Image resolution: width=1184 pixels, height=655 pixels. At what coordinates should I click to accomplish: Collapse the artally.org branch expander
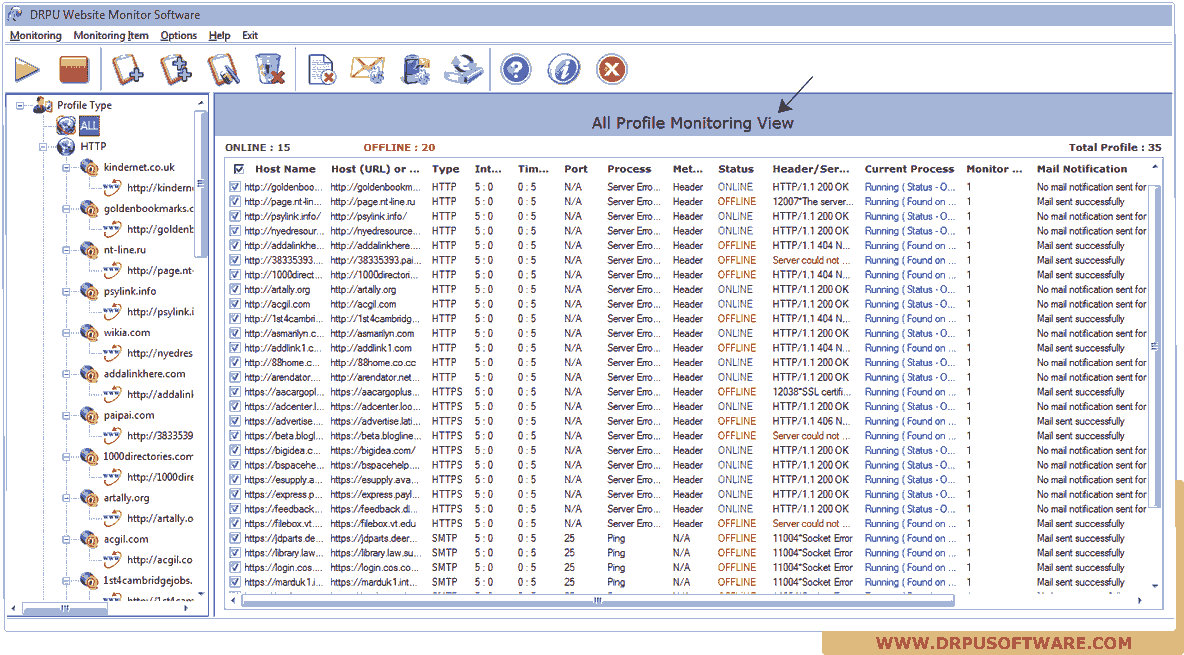click(x=66, y=498)
